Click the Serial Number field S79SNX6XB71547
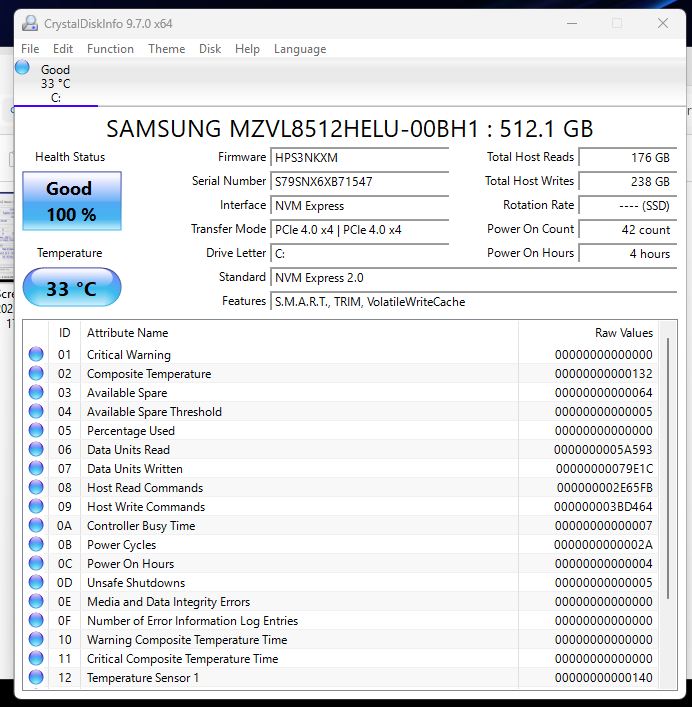The image size is (692, 707). (360, 182)
